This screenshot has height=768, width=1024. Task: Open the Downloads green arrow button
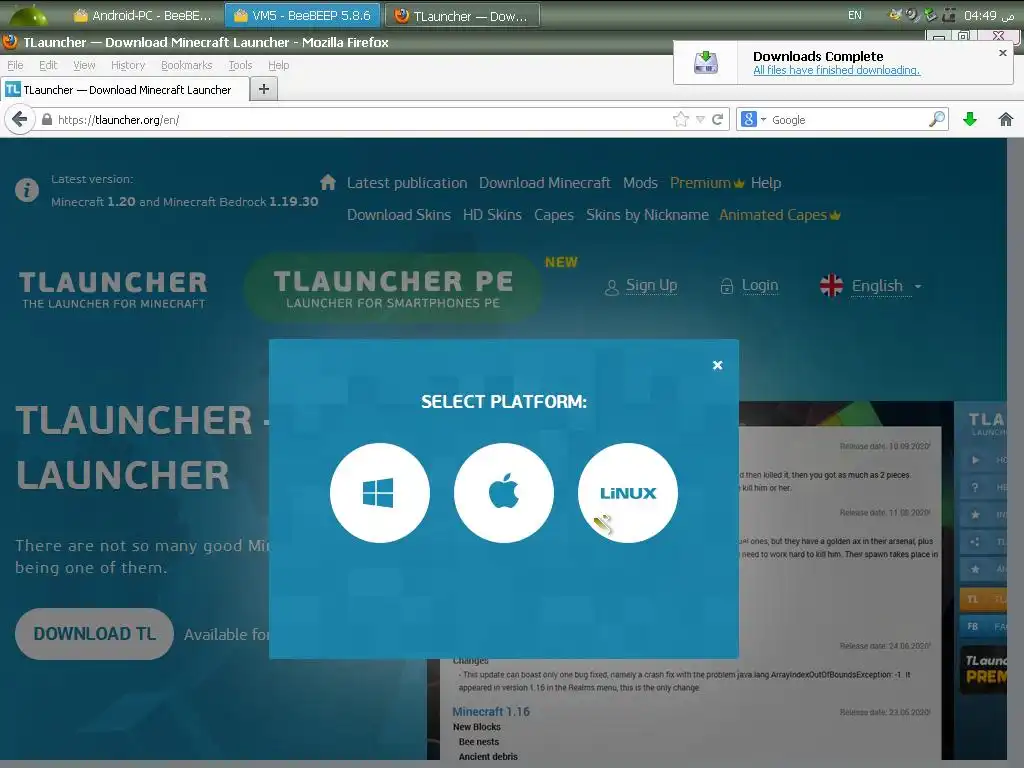click(970, 120)
